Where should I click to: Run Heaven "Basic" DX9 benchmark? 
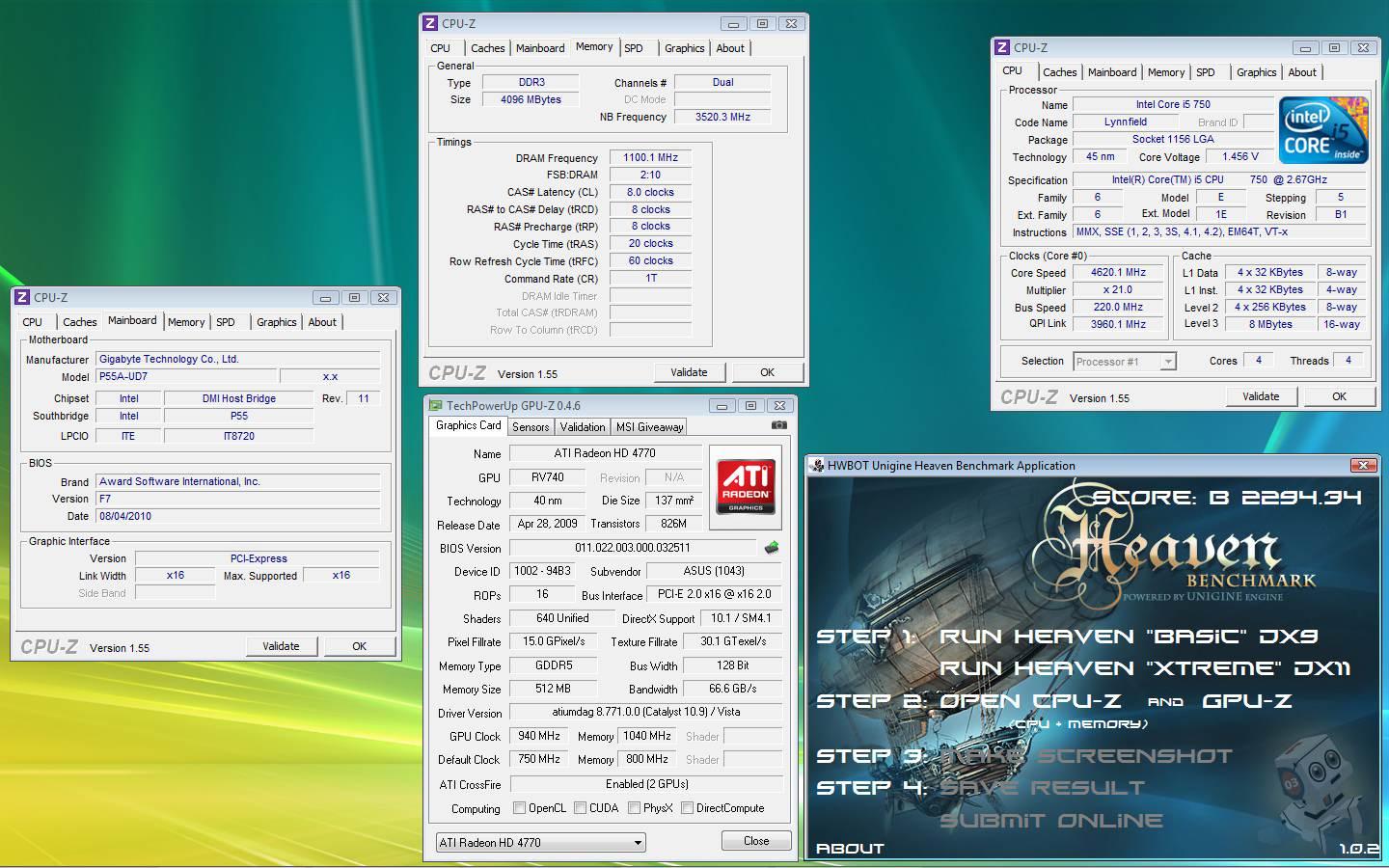[1129, 637]
